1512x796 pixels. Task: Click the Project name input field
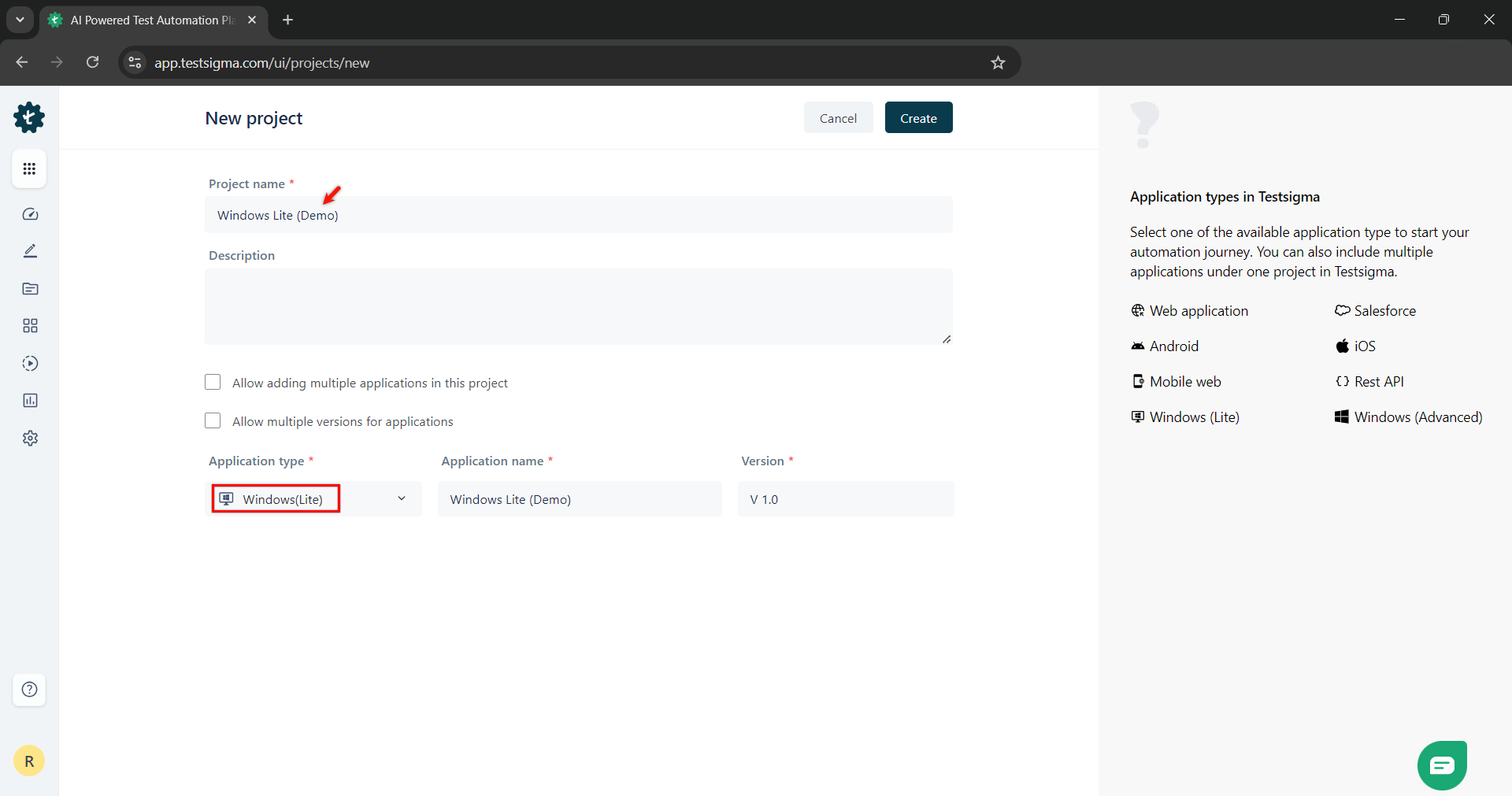tap(579, 215)
